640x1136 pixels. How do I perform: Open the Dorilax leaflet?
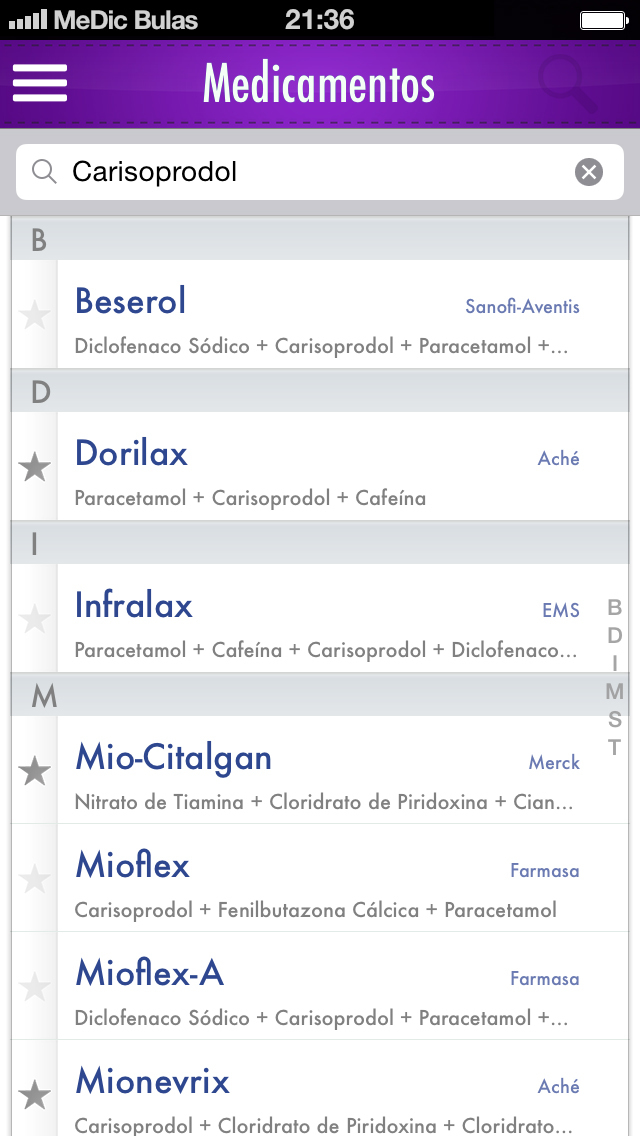click(320, 468)
